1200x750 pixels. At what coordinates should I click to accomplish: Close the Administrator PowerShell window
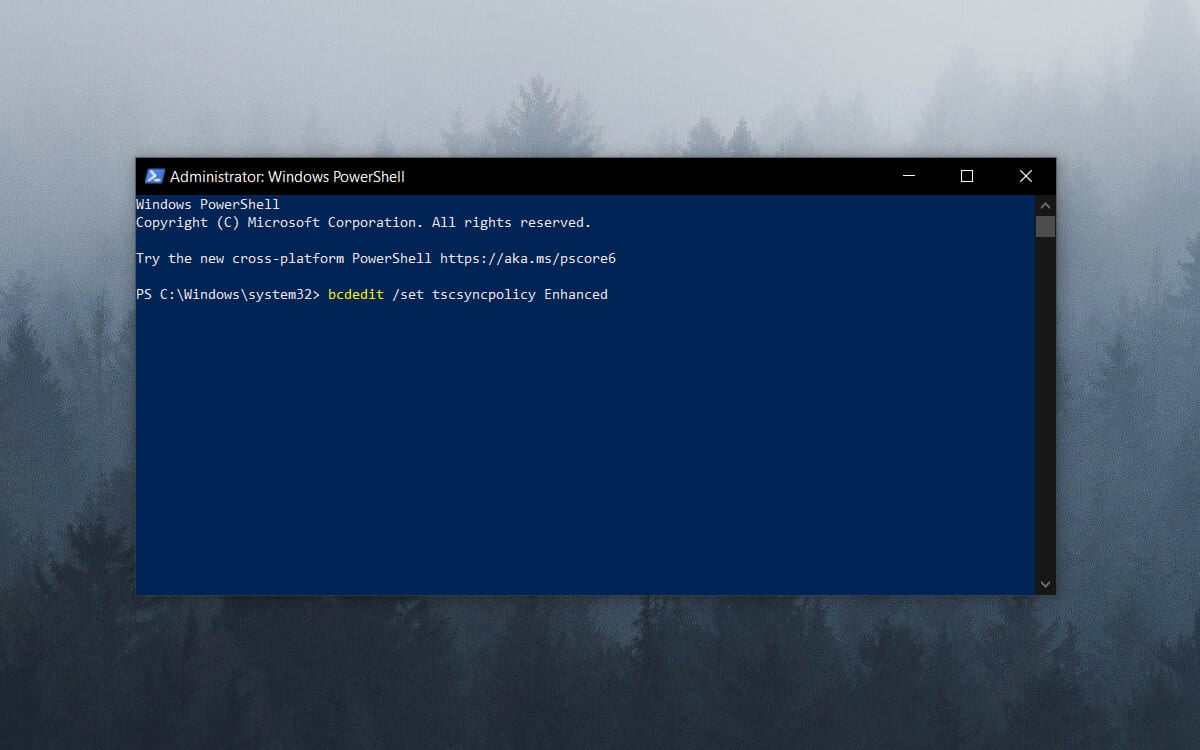click(1025, 176)
